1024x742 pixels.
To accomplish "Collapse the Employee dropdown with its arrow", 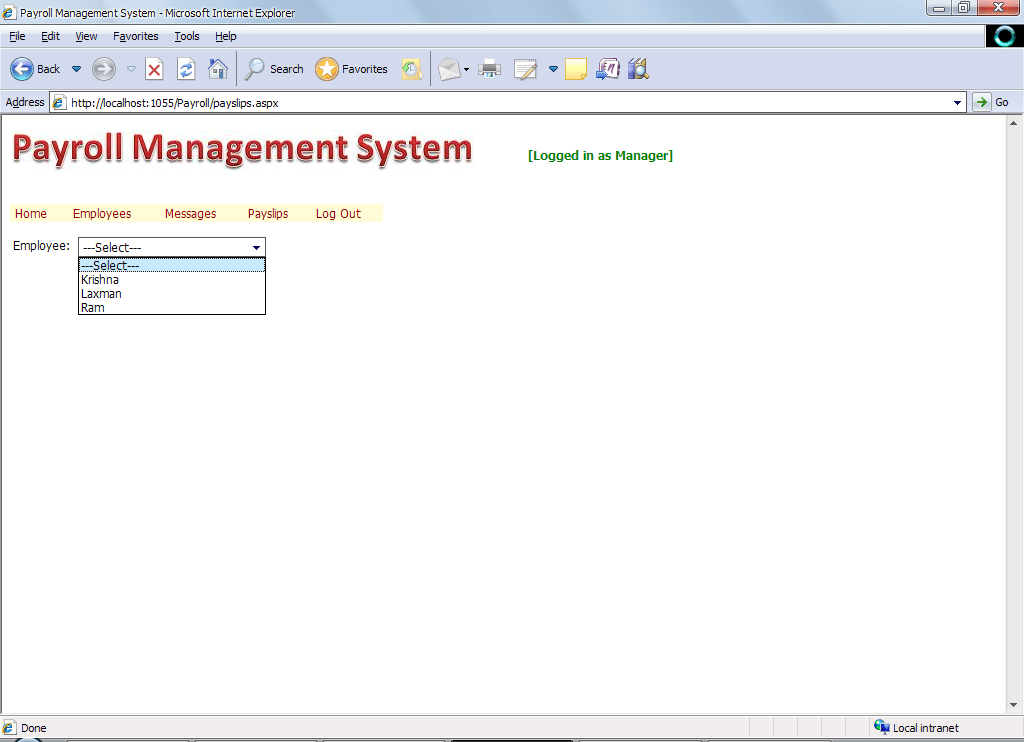I will [x=256, y=247].
